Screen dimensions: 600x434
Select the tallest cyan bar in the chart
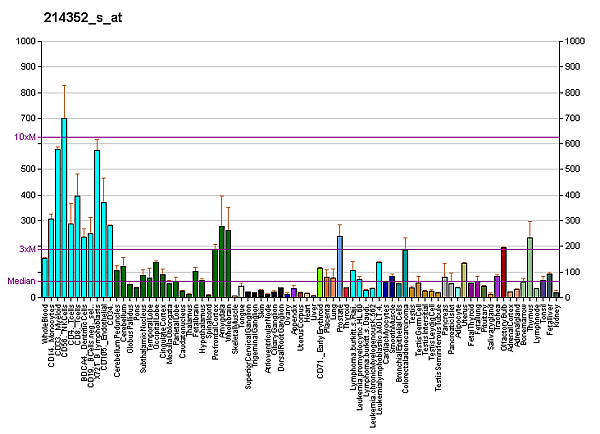64,208
